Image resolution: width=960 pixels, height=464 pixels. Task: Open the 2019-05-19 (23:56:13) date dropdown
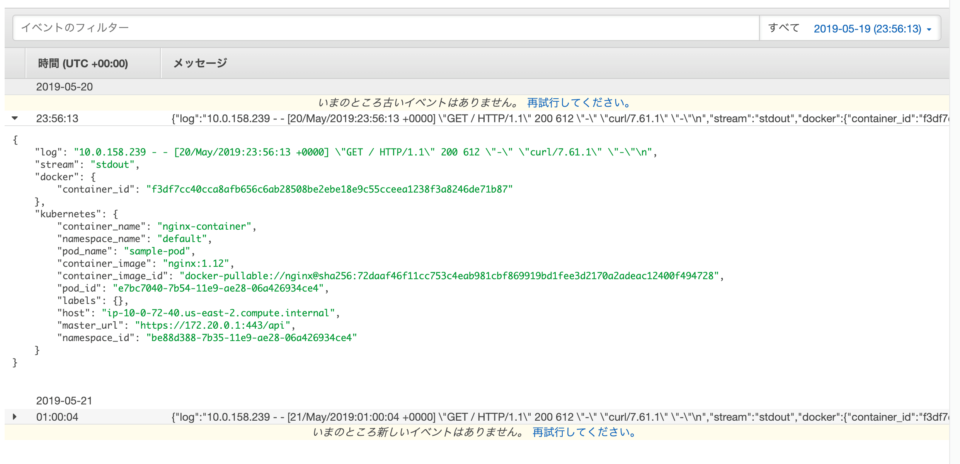tap(872, 28)
